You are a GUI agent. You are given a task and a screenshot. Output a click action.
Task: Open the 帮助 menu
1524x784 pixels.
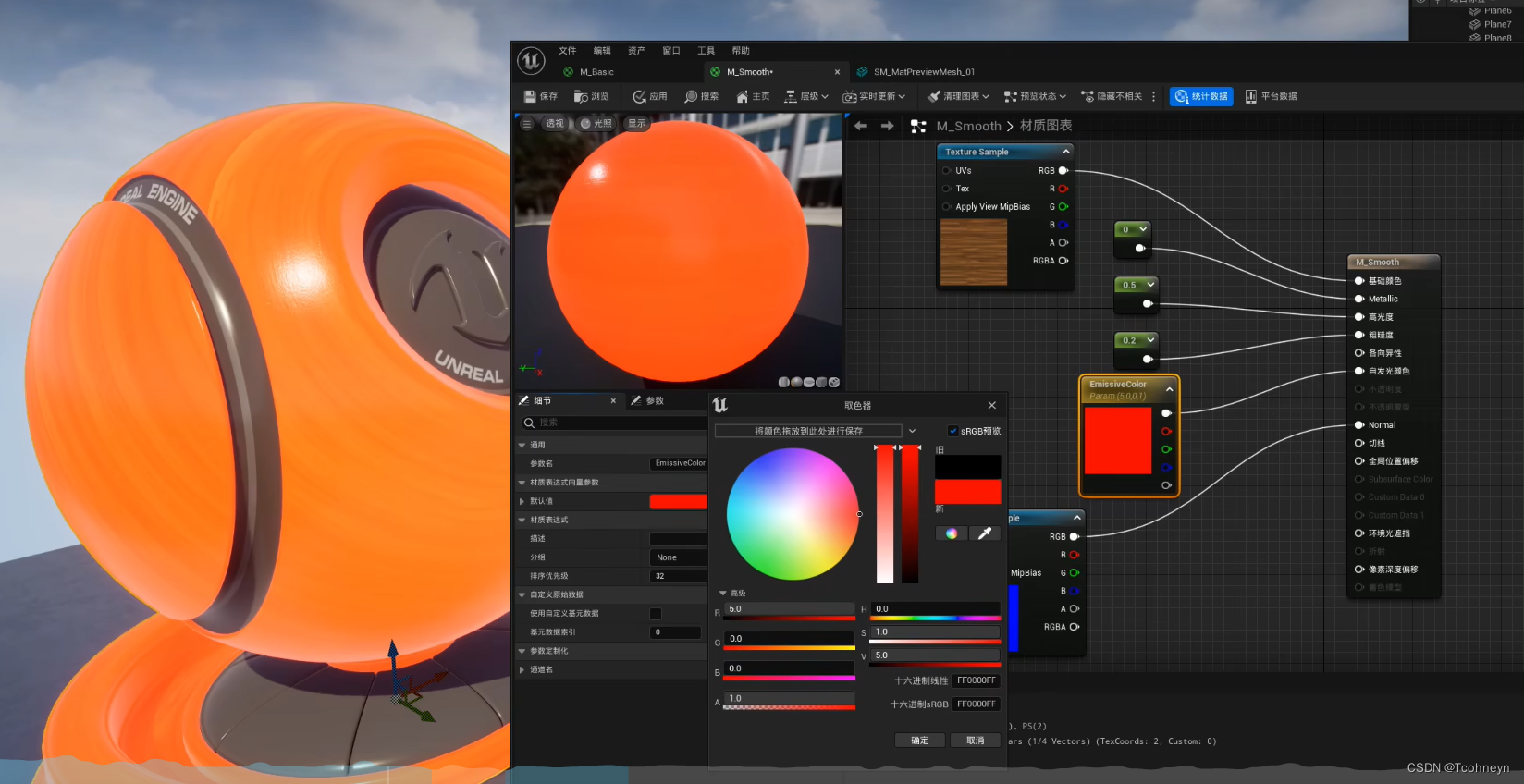pyautogui.click(x=741, y=51)
